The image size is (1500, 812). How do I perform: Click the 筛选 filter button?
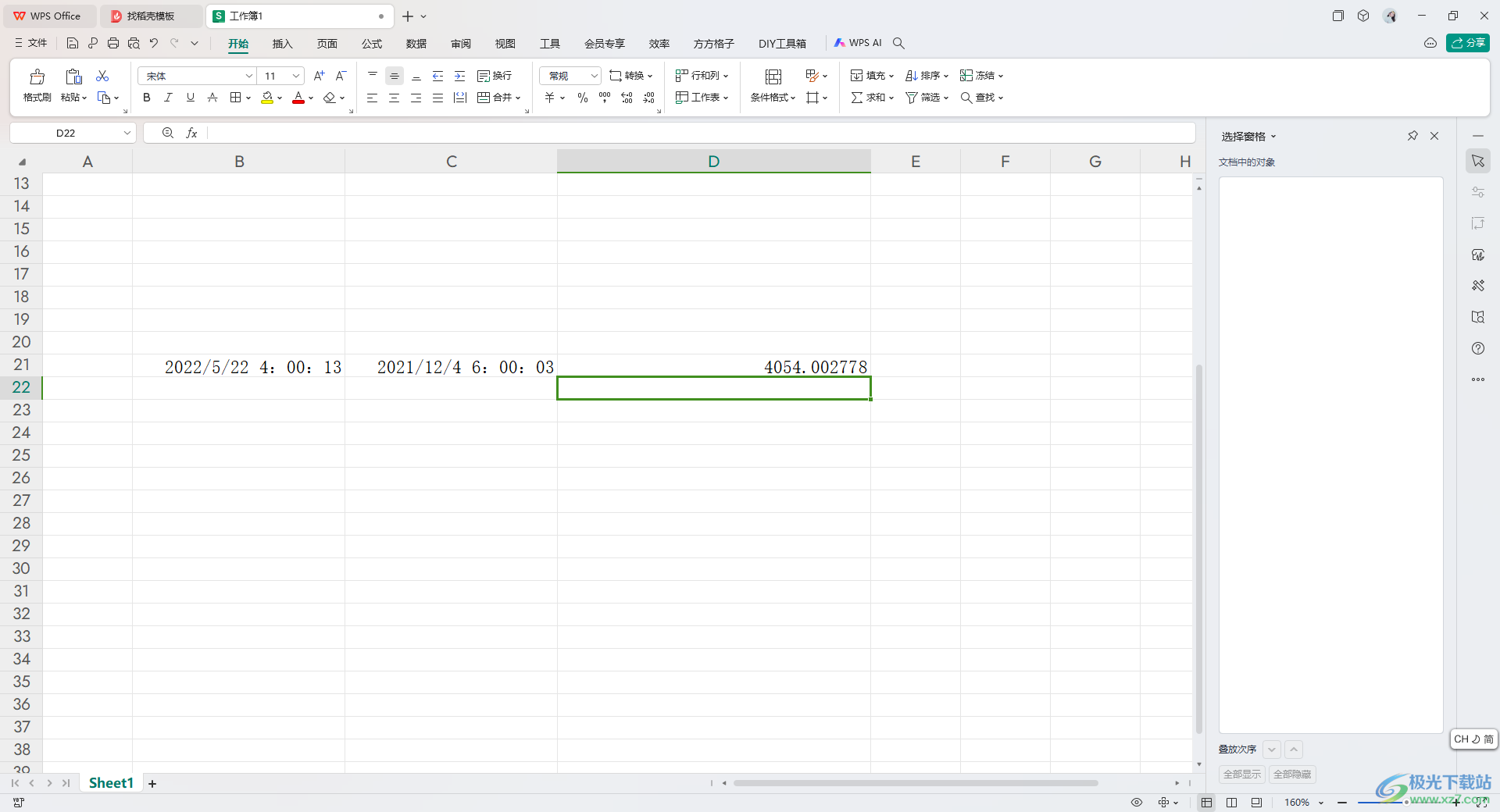point(927,98)
